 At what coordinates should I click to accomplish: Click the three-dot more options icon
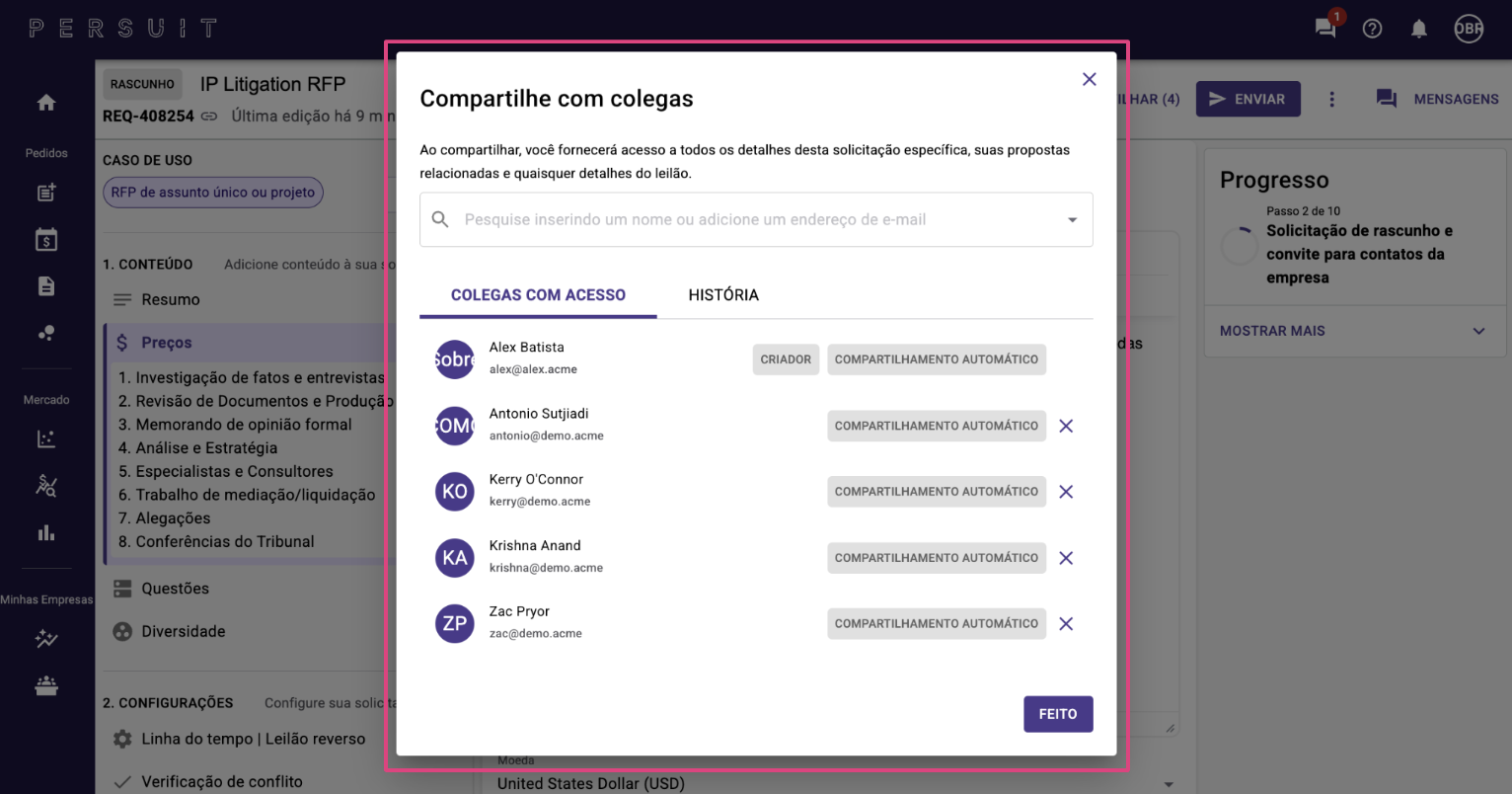1332,99
